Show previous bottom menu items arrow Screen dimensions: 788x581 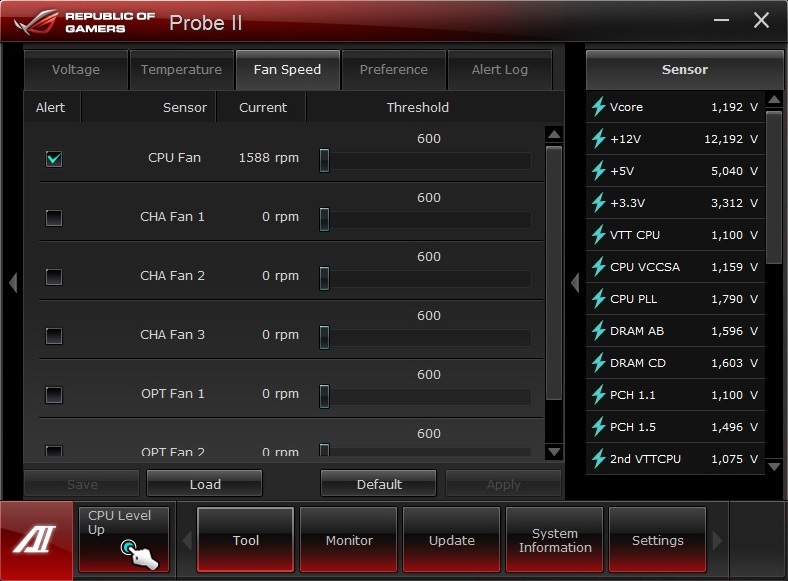point(187,541)
